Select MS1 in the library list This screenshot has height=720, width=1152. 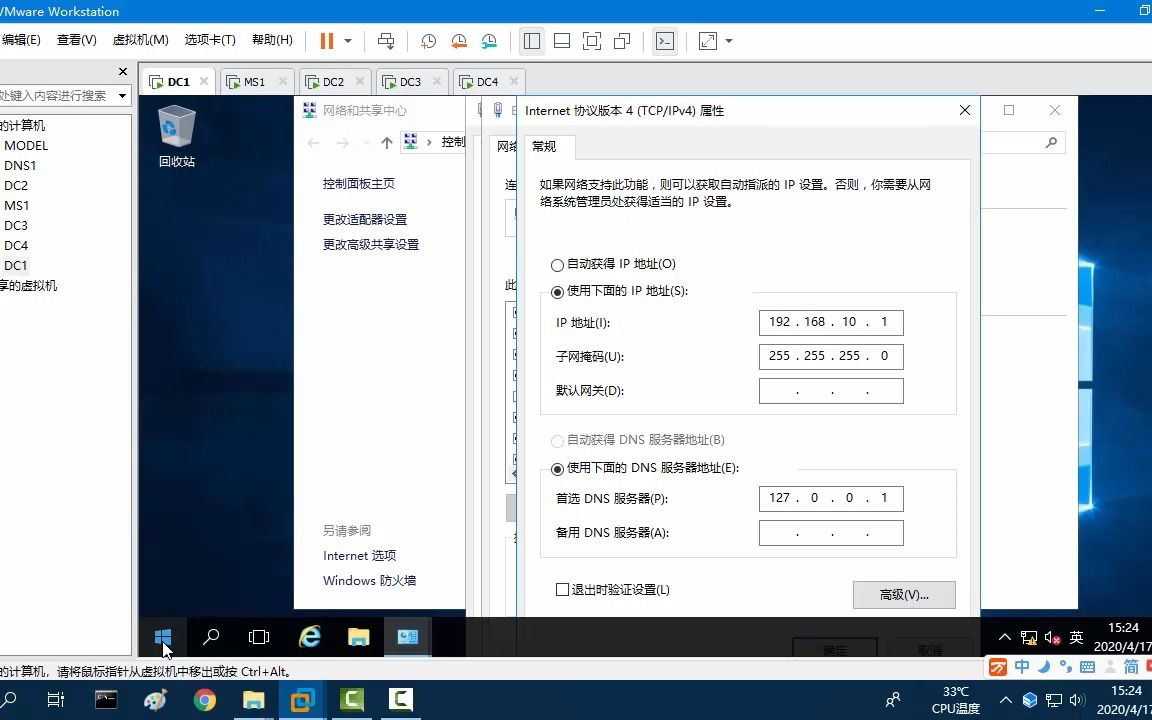click(16, 205)
